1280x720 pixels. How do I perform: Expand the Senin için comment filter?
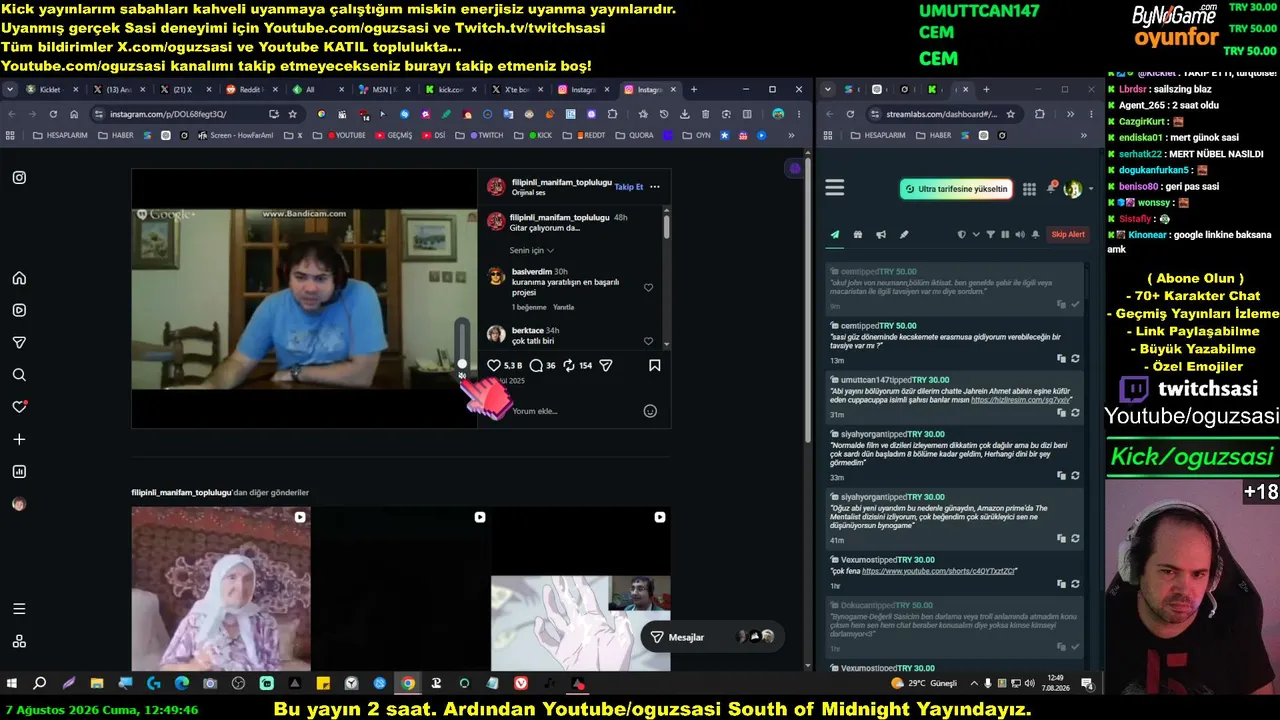point(532,250)
